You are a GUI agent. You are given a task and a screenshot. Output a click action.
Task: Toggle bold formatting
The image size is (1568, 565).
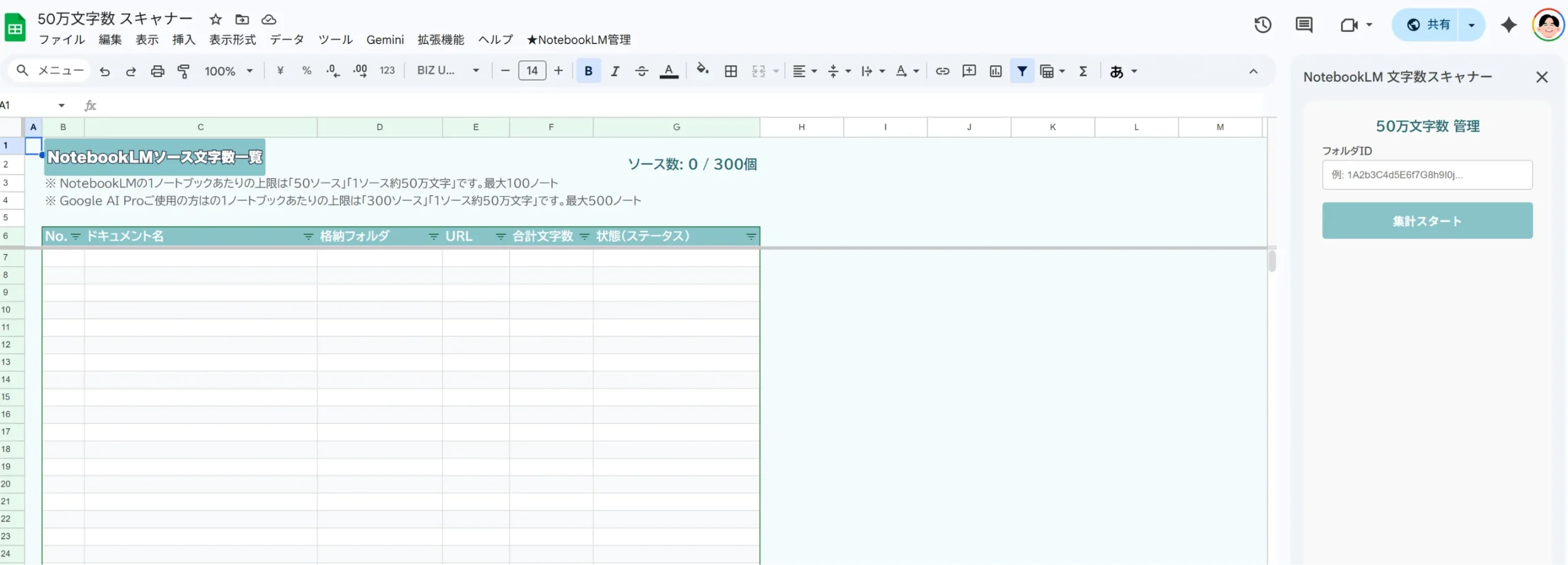(x=588, y=71)
